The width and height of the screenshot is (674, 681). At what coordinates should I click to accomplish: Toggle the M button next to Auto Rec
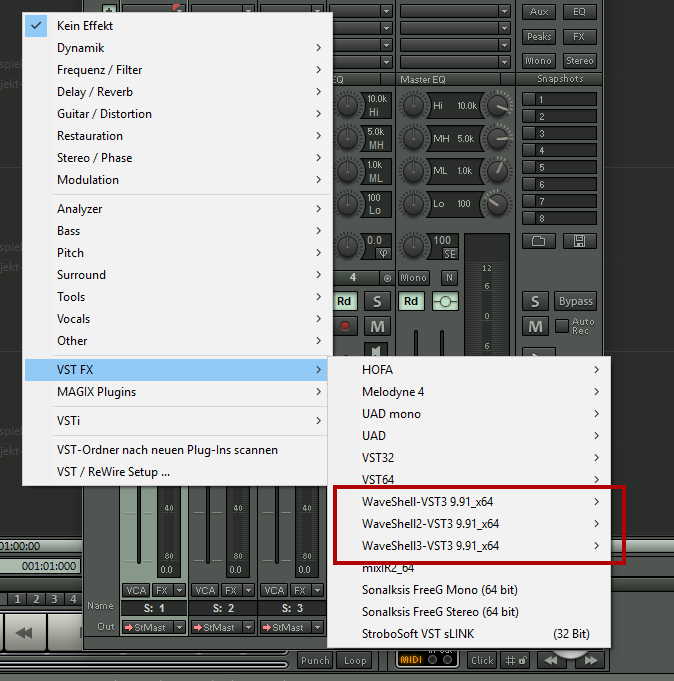[535, 326]
